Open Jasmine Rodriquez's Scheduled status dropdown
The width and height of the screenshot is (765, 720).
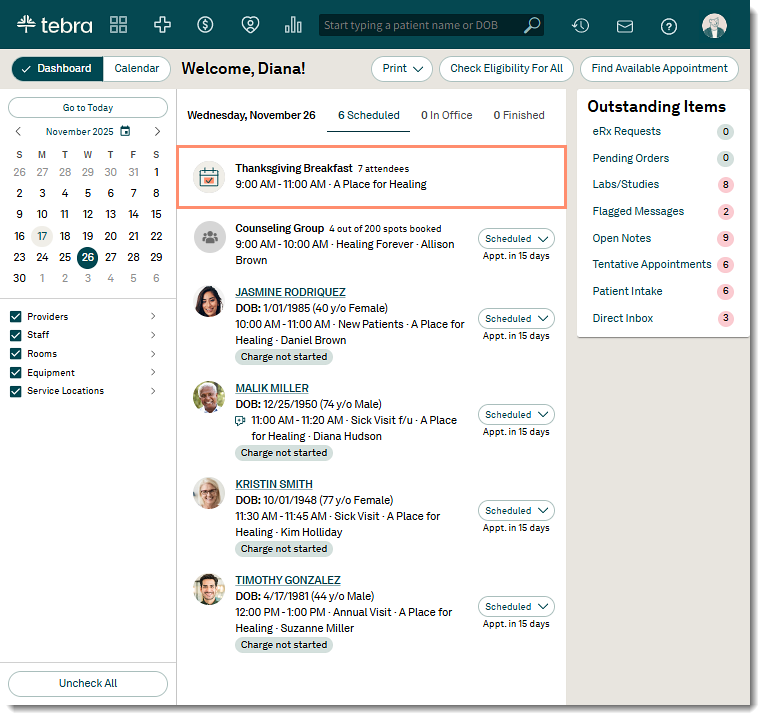coord(516,319)
